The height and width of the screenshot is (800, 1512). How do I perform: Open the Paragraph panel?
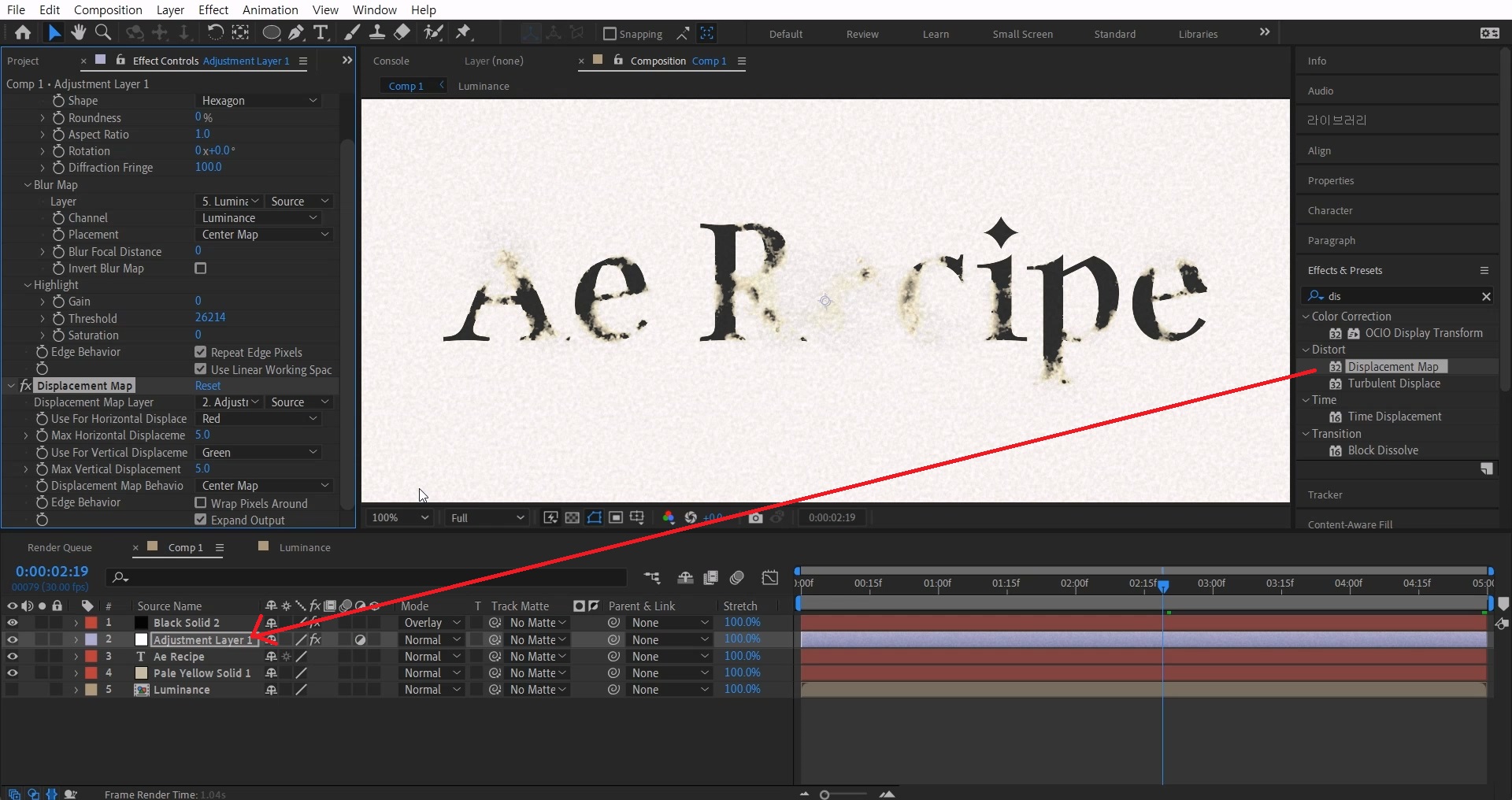click(x=1331, y=241)
